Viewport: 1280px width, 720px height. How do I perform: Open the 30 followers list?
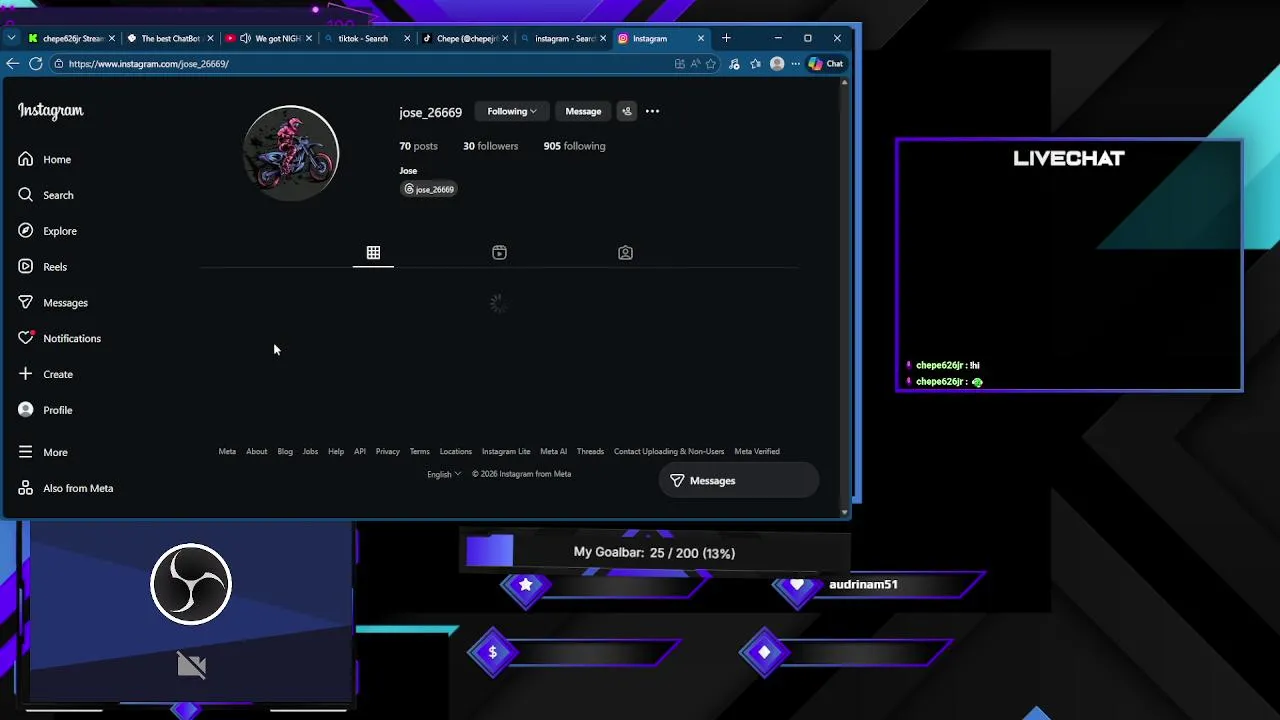click(490, 146)
